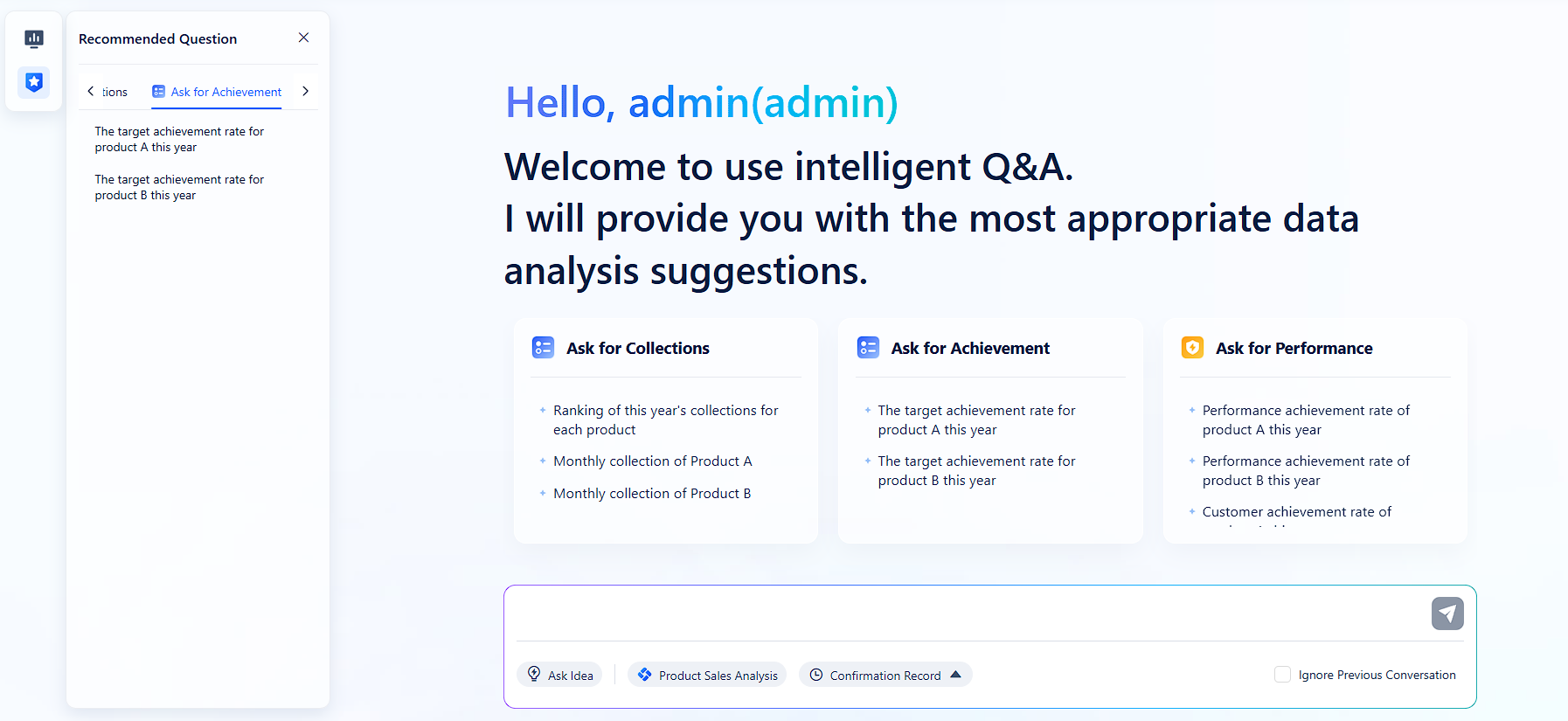1568x721 pixels.
Task: Enable Ignore Previous Conversation
Action: [1282, 674]
